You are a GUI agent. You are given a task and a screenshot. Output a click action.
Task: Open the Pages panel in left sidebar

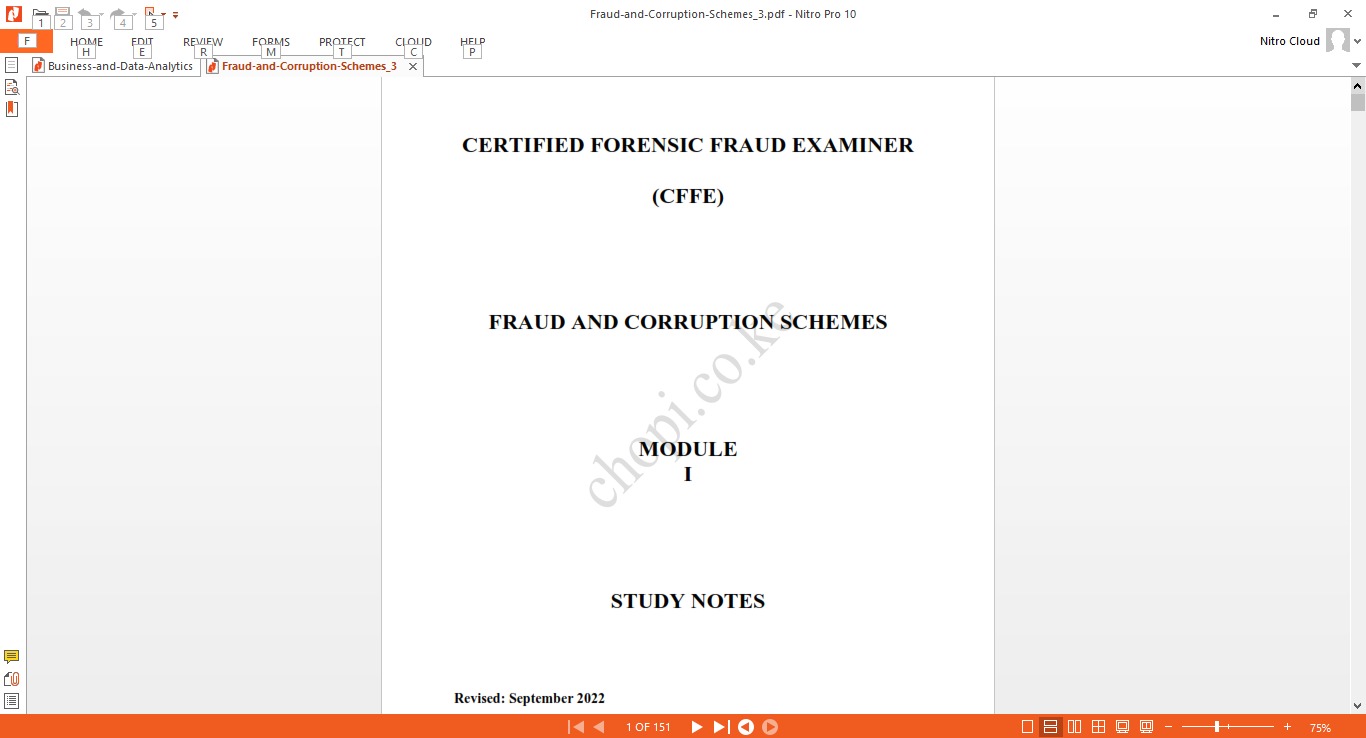[x=12, y=65]
